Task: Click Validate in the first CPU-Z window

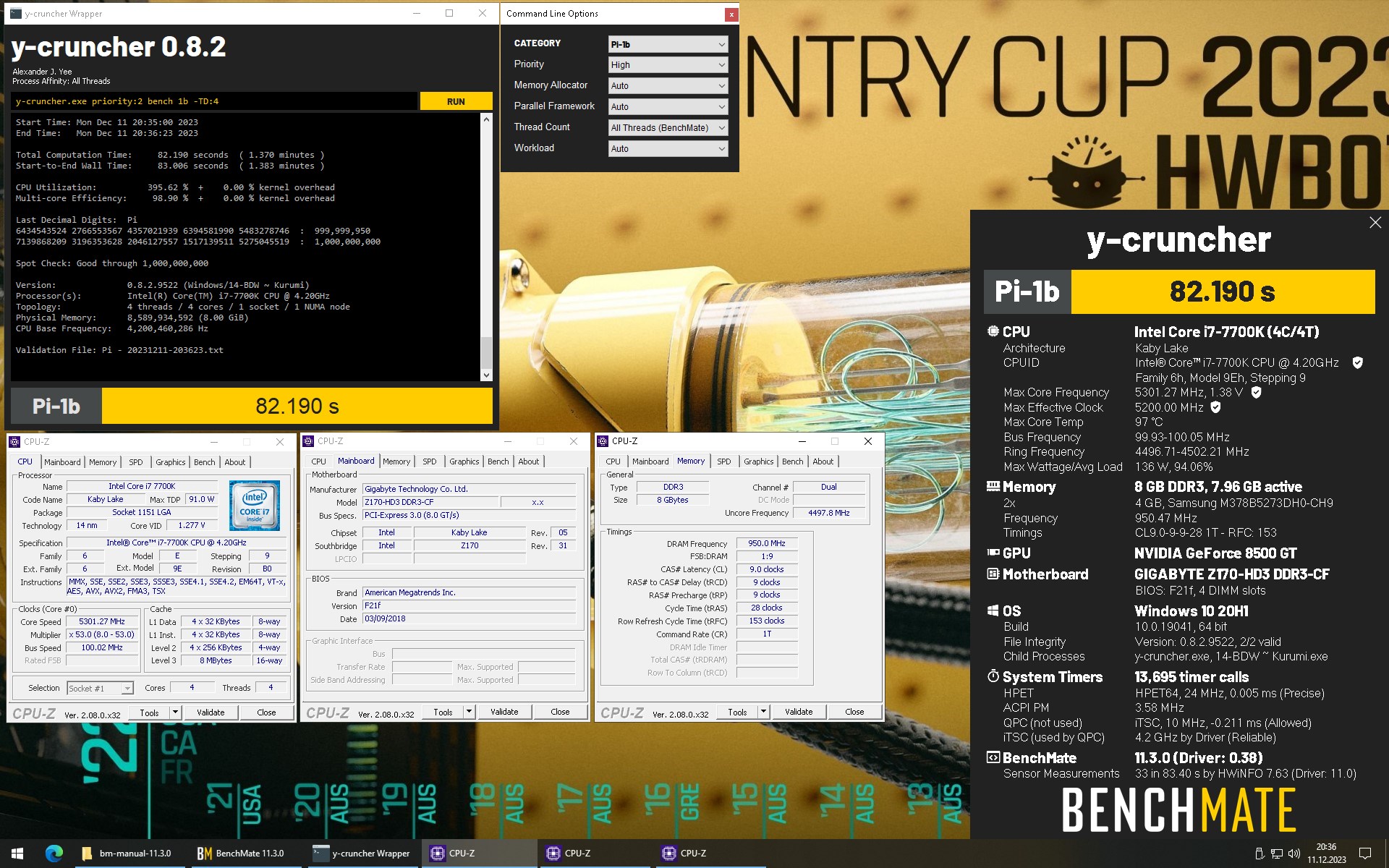Action: (211, 712)
